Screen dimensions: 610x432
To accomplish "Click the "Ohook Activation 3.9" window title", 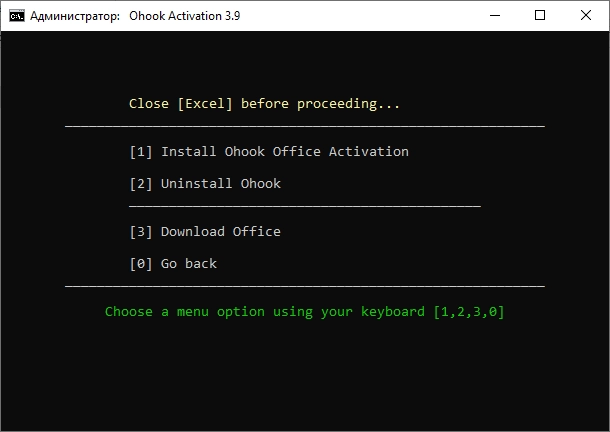I will coord(184,16).
